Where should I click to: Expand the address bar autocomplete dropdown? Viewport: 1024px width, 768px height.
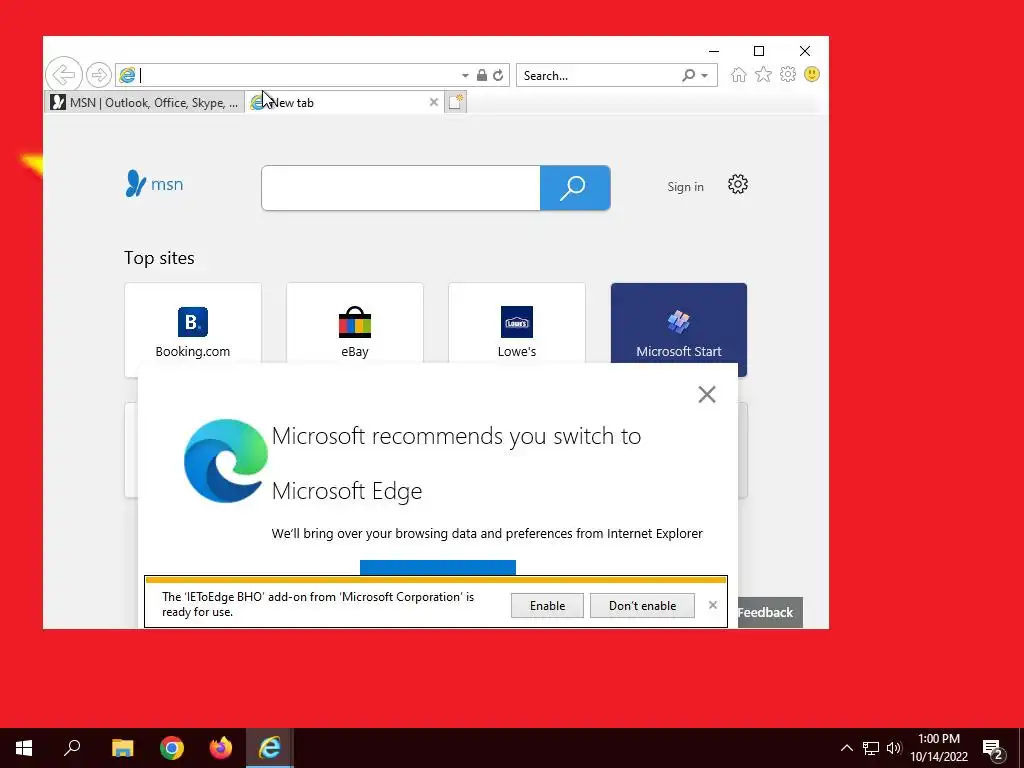point(465,76)
